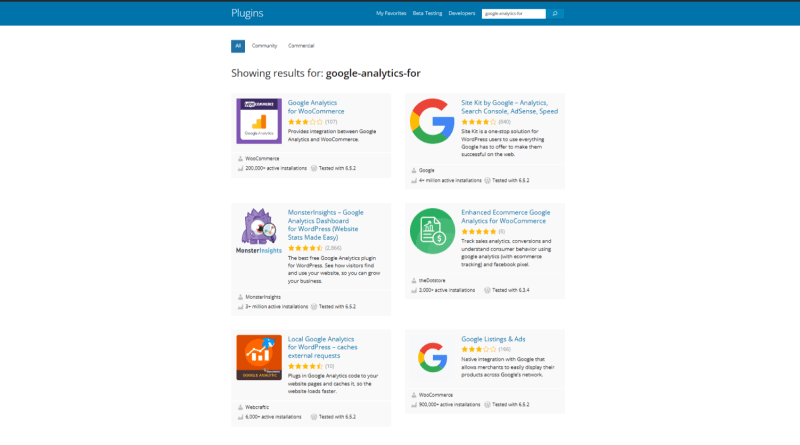This screenshot has width=800, height=445.
Task: Click theDotstore author name
Action: coord(432,281)
